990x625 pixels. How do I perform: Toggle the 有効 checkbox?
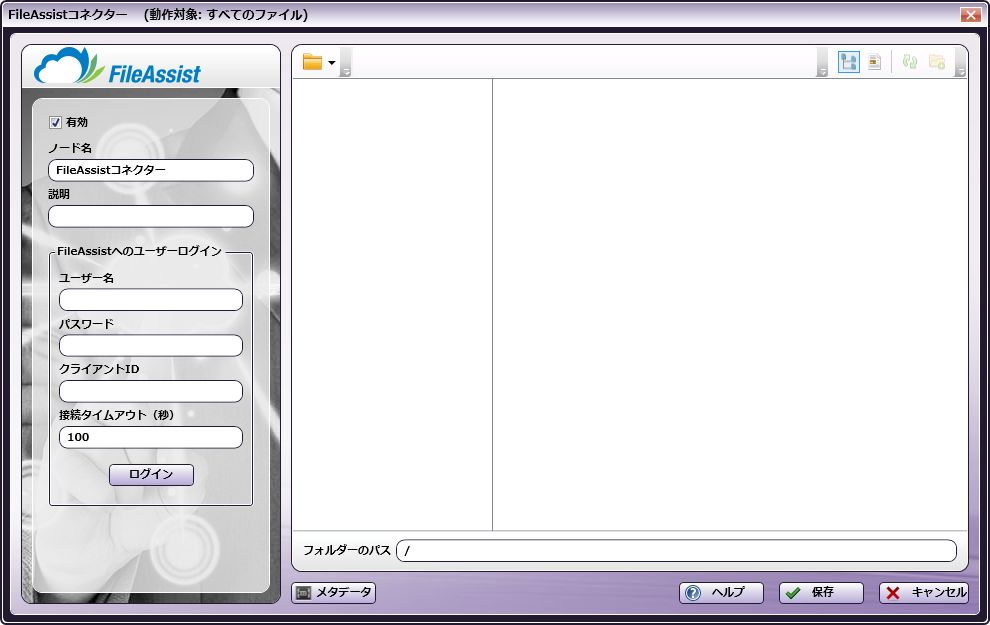(x=56, y=122)
